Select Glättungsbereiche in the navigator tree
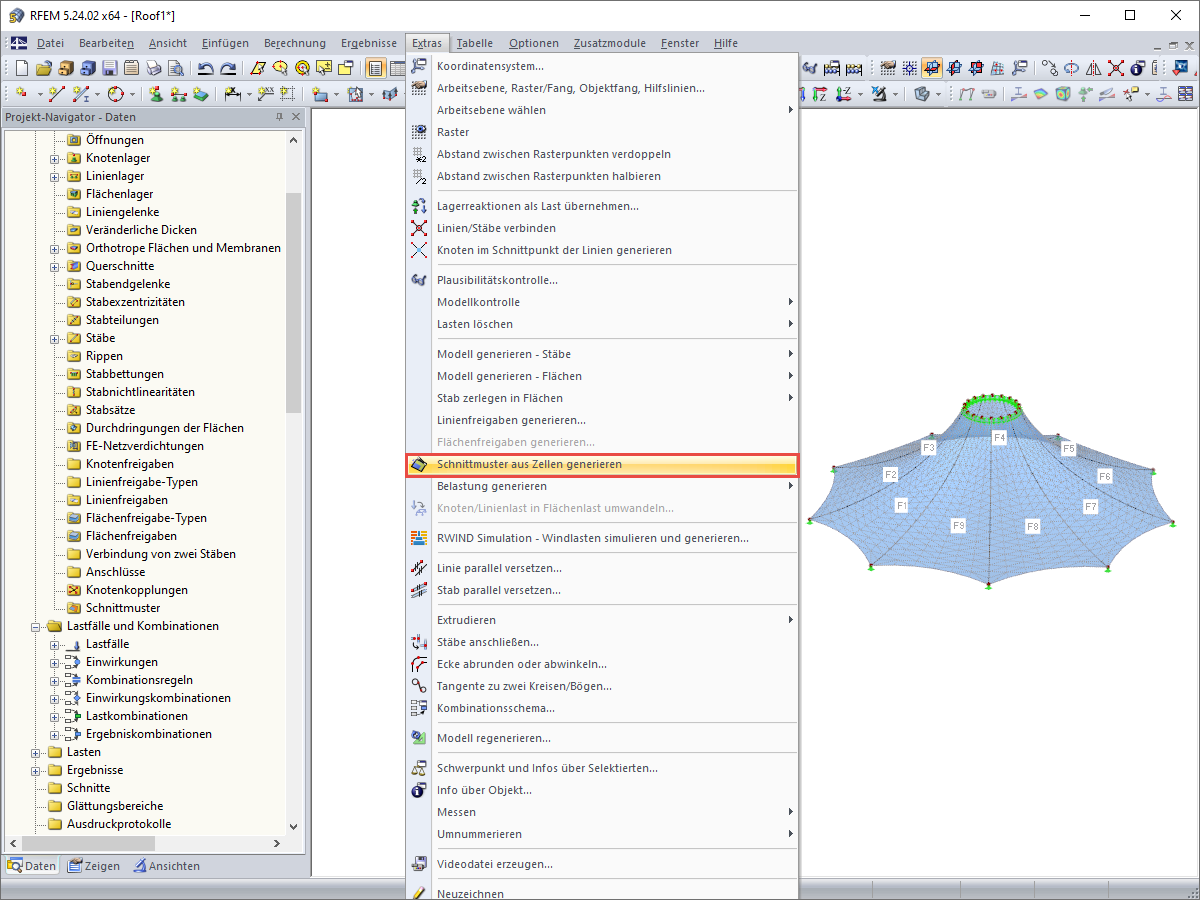Screen dimensions: 1200x900 point(115,806)
